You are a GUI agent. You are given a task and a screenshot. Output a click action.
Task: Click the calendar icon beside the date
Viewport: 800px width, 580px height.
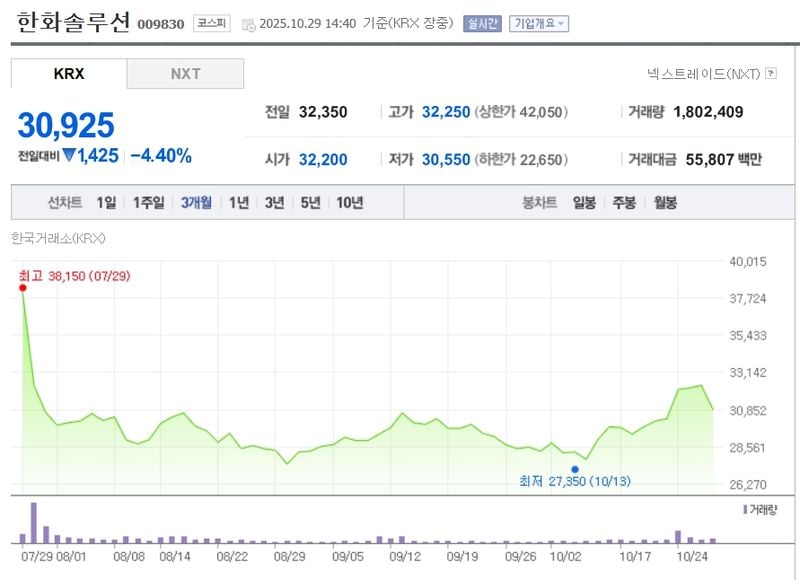coord(249,24)
